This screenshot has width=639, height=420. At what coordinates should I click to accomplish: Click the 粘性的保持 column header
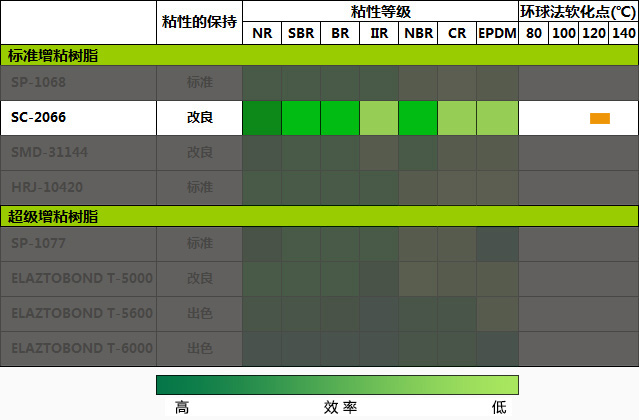(199, 22)
